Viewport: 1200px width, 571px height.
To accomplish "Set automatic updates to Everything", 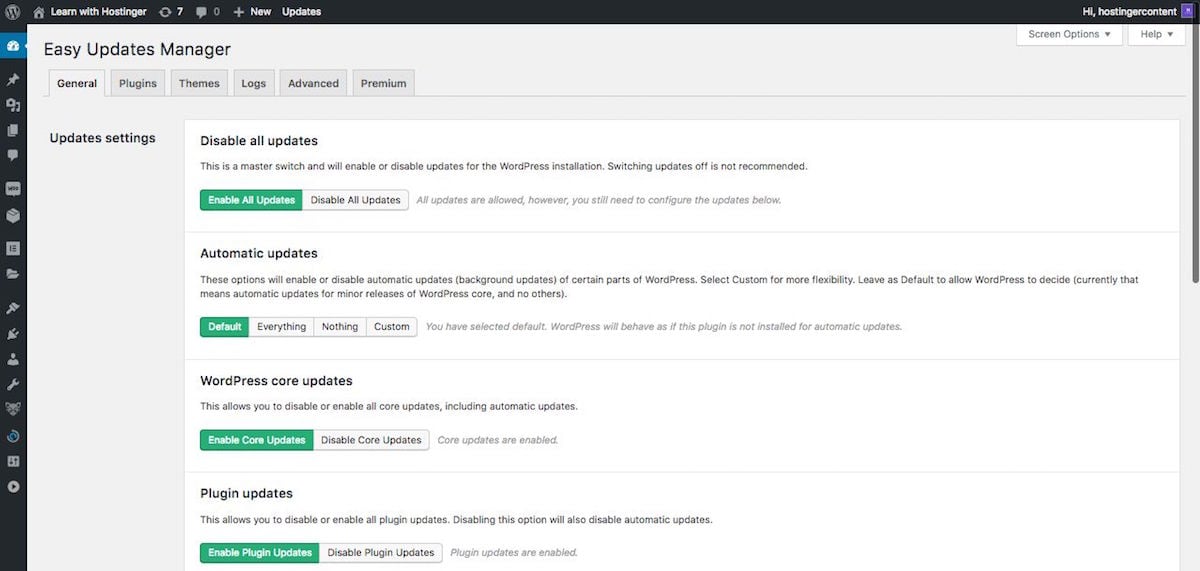I will (x=281, y=327).
